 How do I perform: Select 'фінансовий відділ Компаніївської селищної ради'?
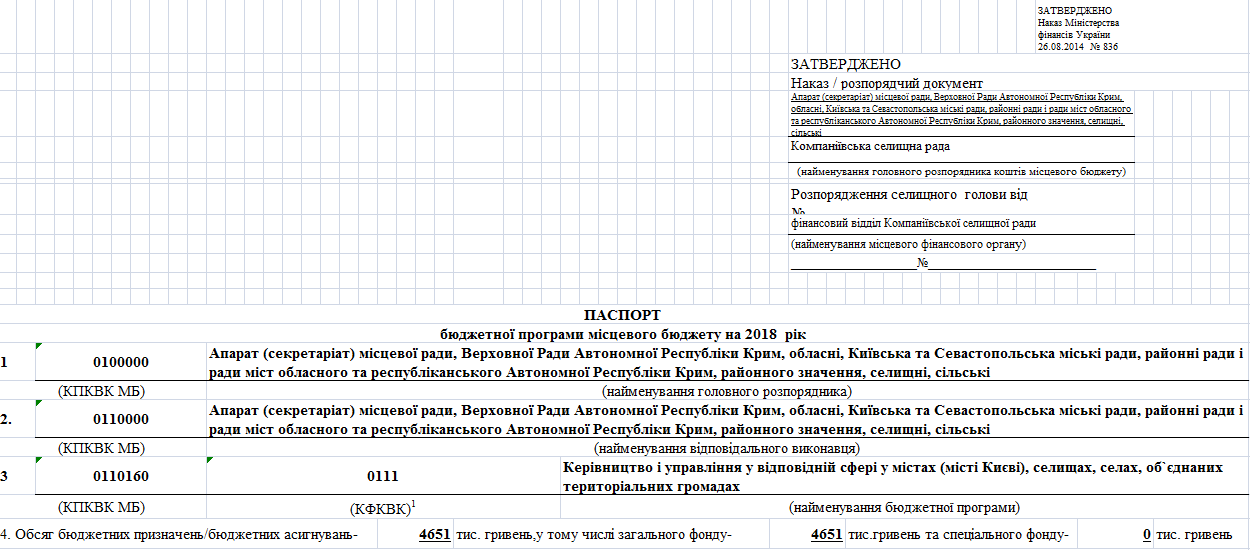coord(913,224)
